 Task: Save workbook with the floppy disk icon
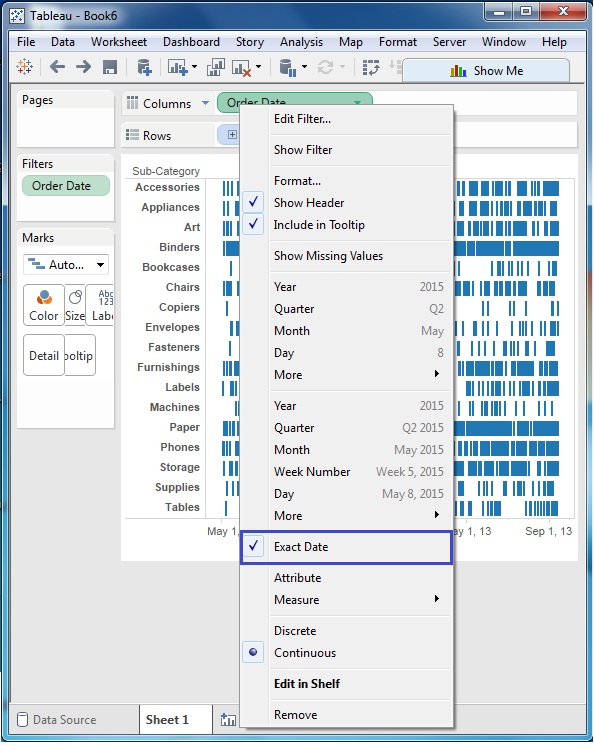(x=110, y=67)
